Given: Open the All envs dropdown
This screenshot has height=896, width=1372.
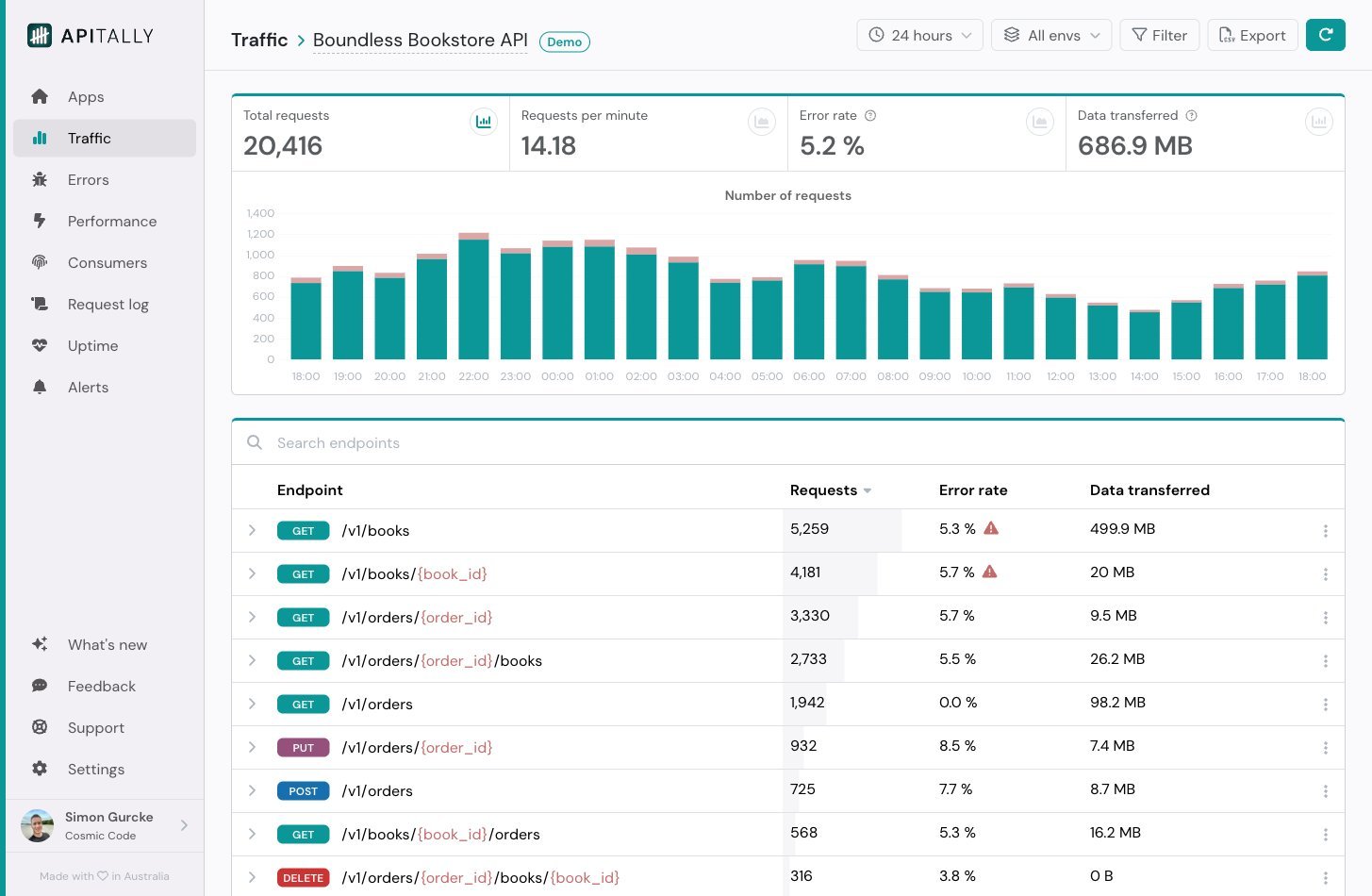Looking at the screenshot, I should [1051, 35].
